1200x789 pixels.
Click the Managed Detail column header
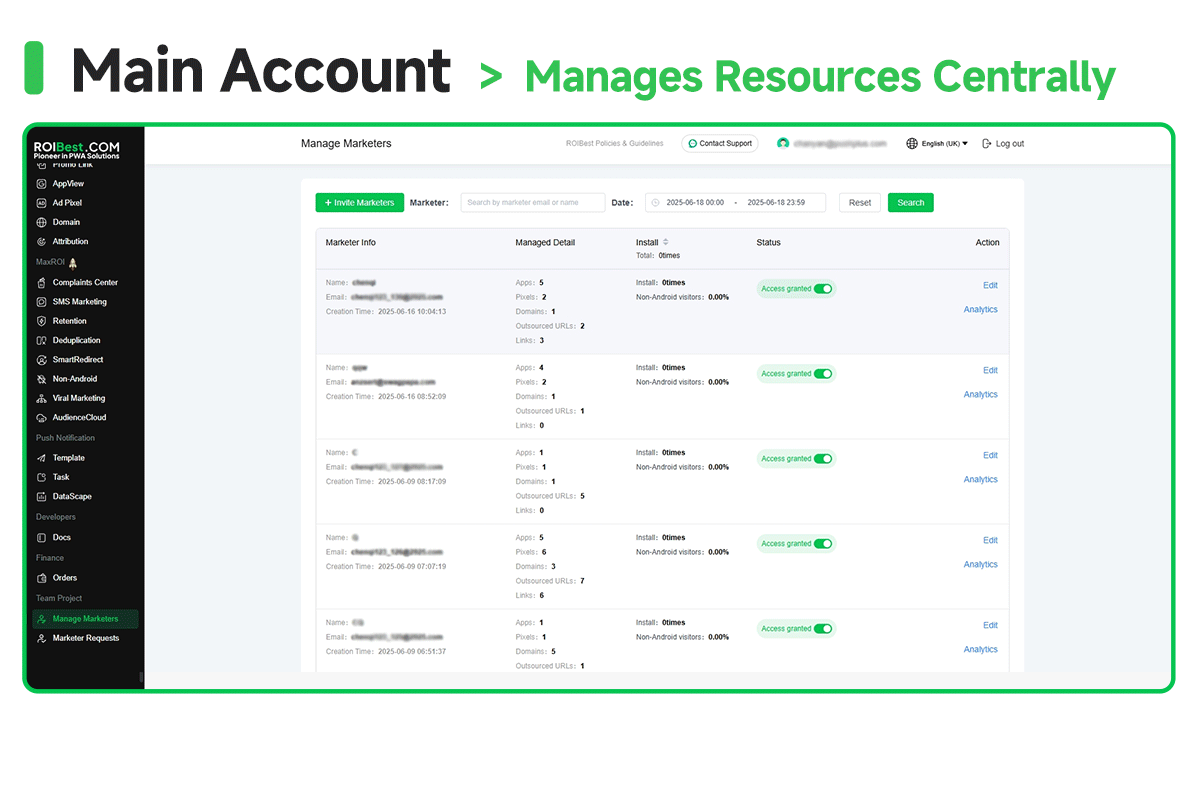tap(545, 243)
